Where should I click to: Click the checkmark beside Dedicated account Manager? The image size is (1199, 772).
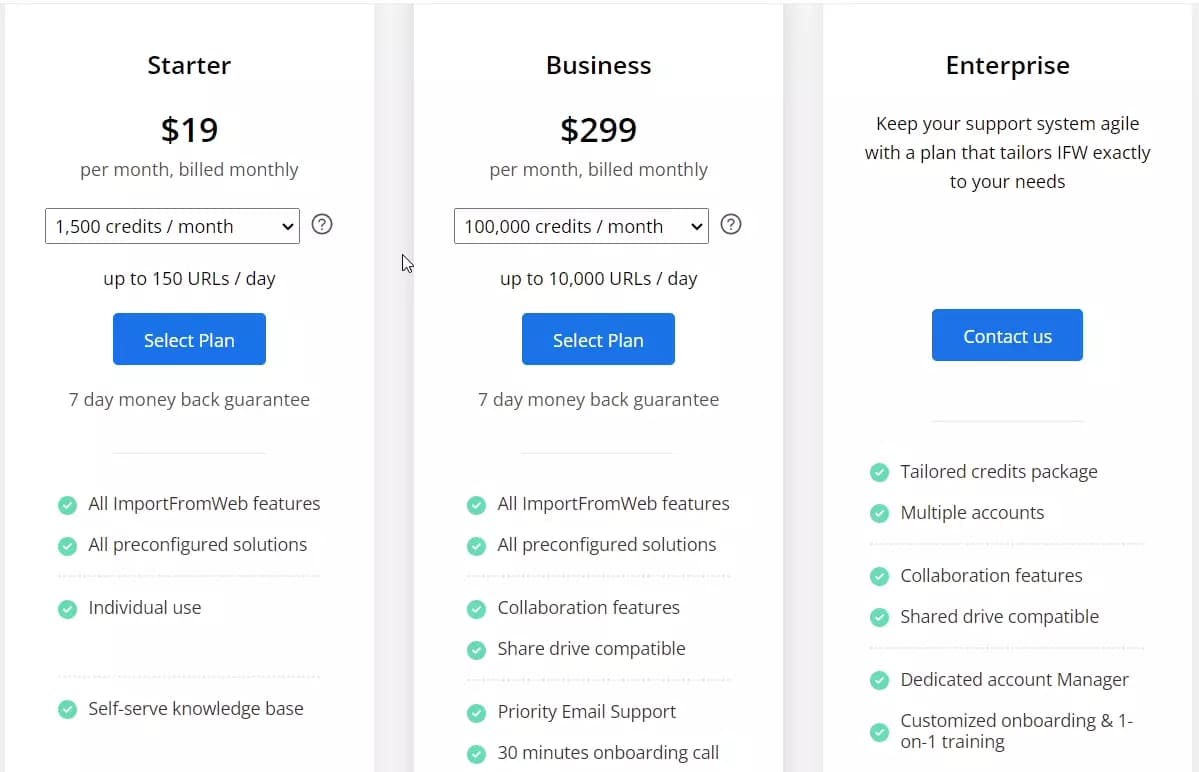click(x=879, y=681)
